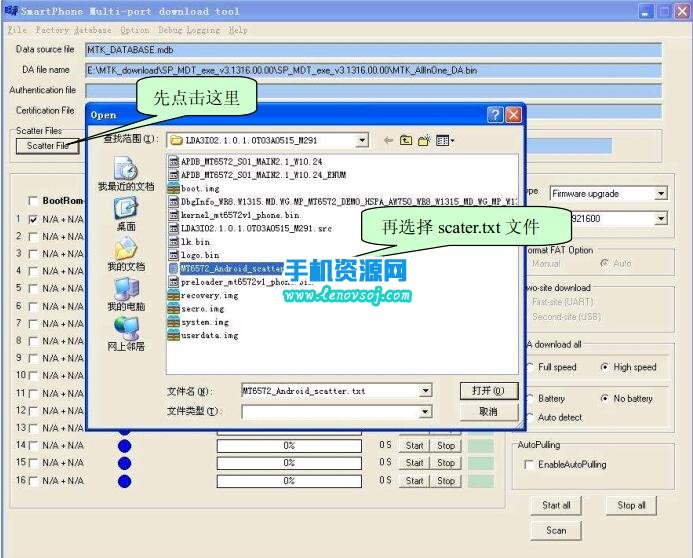Select the boot.img file icon
Screen dimensions: 693x558
[173, 188]
